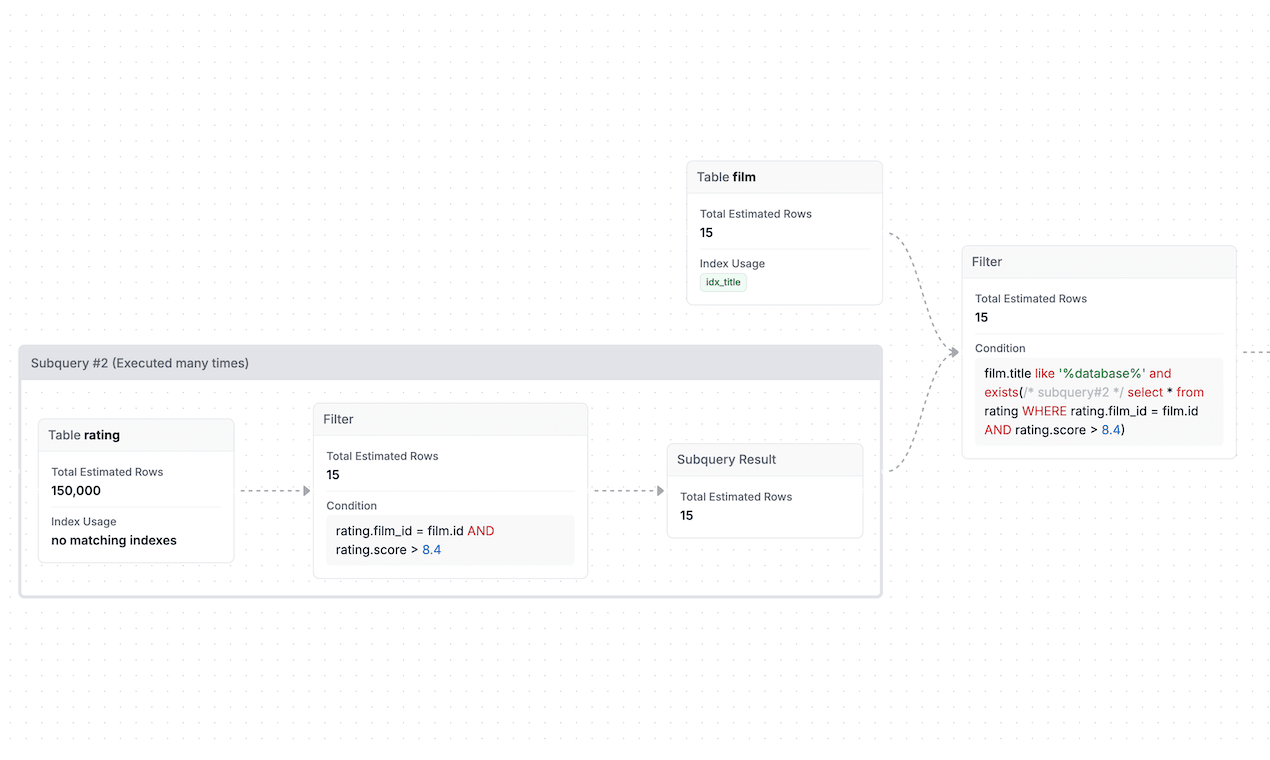Click the Index Usage label in Table rating
Viewport: 1270px width, 760px height.
coord(84,522)
